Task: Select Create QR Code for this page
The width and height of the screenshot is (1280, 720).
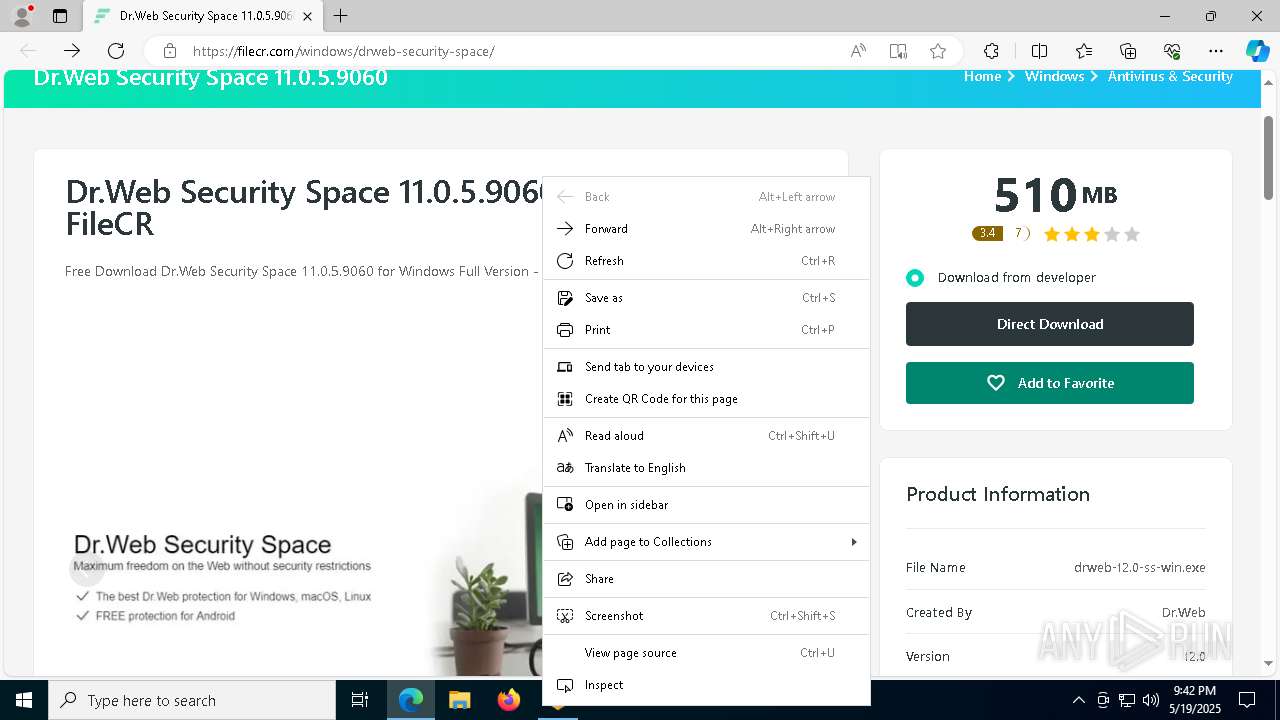Action: click(706, 399)
